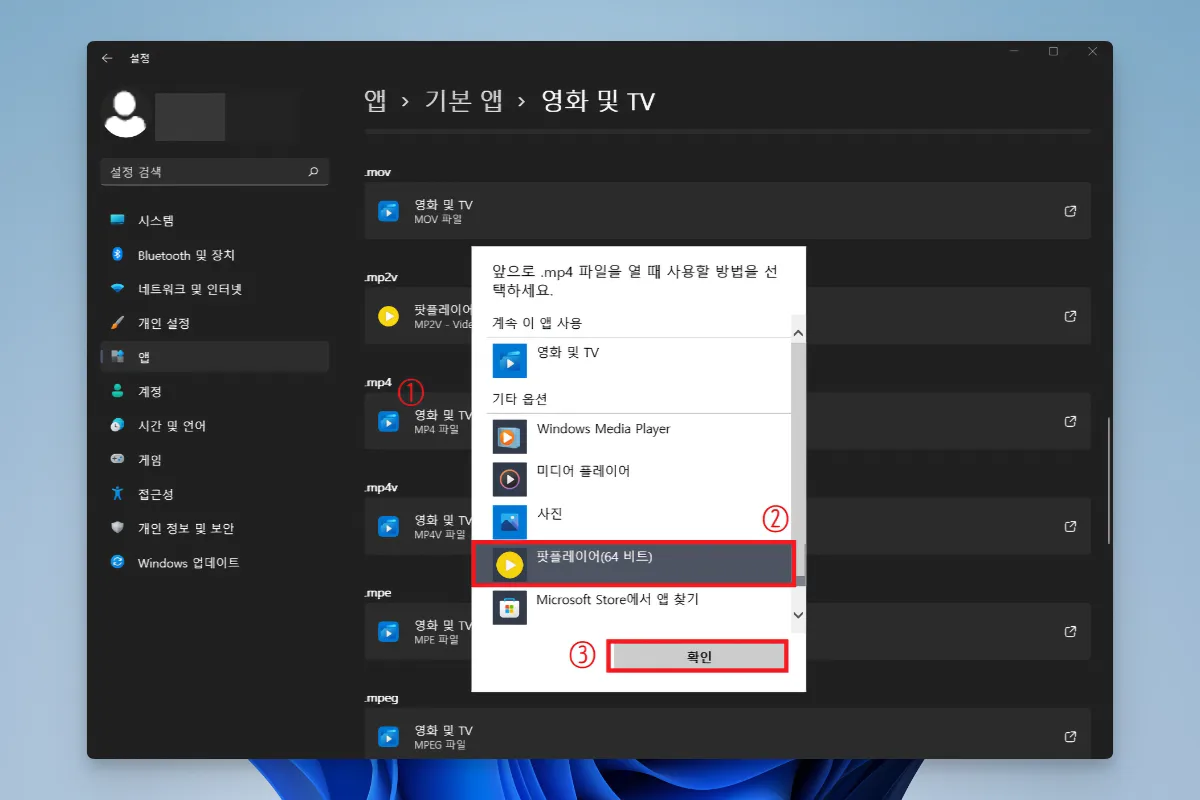This screenshot has height=800, width=1200.
Task: Open the 기본 앱 breadcrumb link
Action: point(463,101)
